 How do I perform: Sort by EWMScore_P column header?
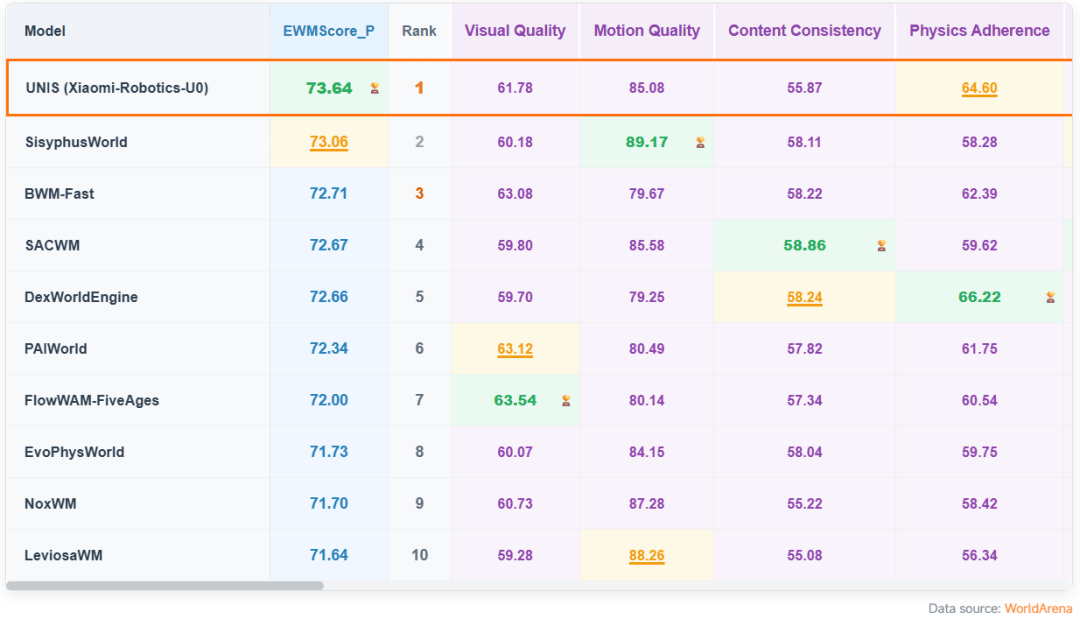pos(329,31)
